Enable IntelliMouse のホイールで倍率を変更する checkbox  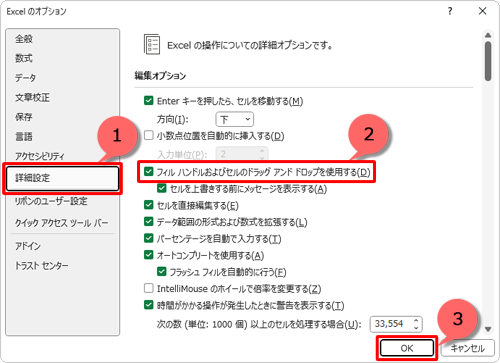[149, 288]
